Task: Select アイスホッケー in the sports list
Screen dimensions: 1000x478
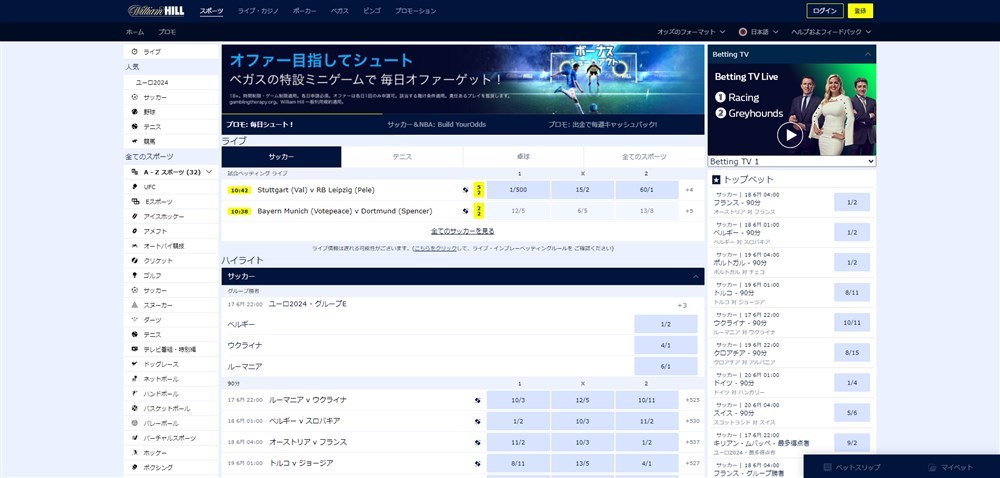Action: pos(171,217)
